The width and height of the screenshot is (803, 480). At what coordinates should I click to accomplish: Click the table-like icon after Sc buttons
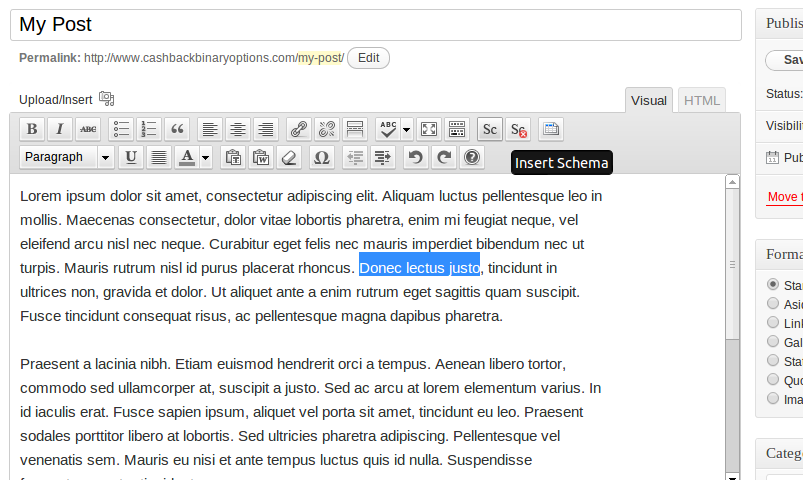coord(551,129)
